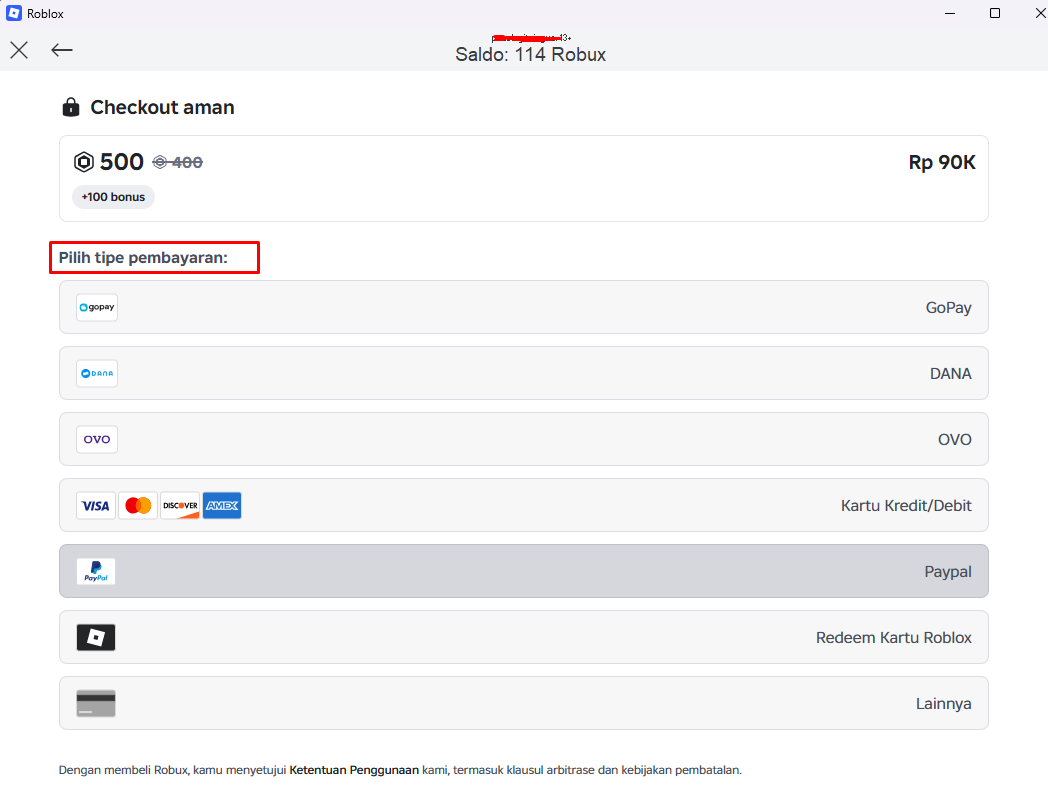Select Redeem Kartu Roblox label
Image resolution: width=1048 pixels, height=812 pixels.
[894, 638]
